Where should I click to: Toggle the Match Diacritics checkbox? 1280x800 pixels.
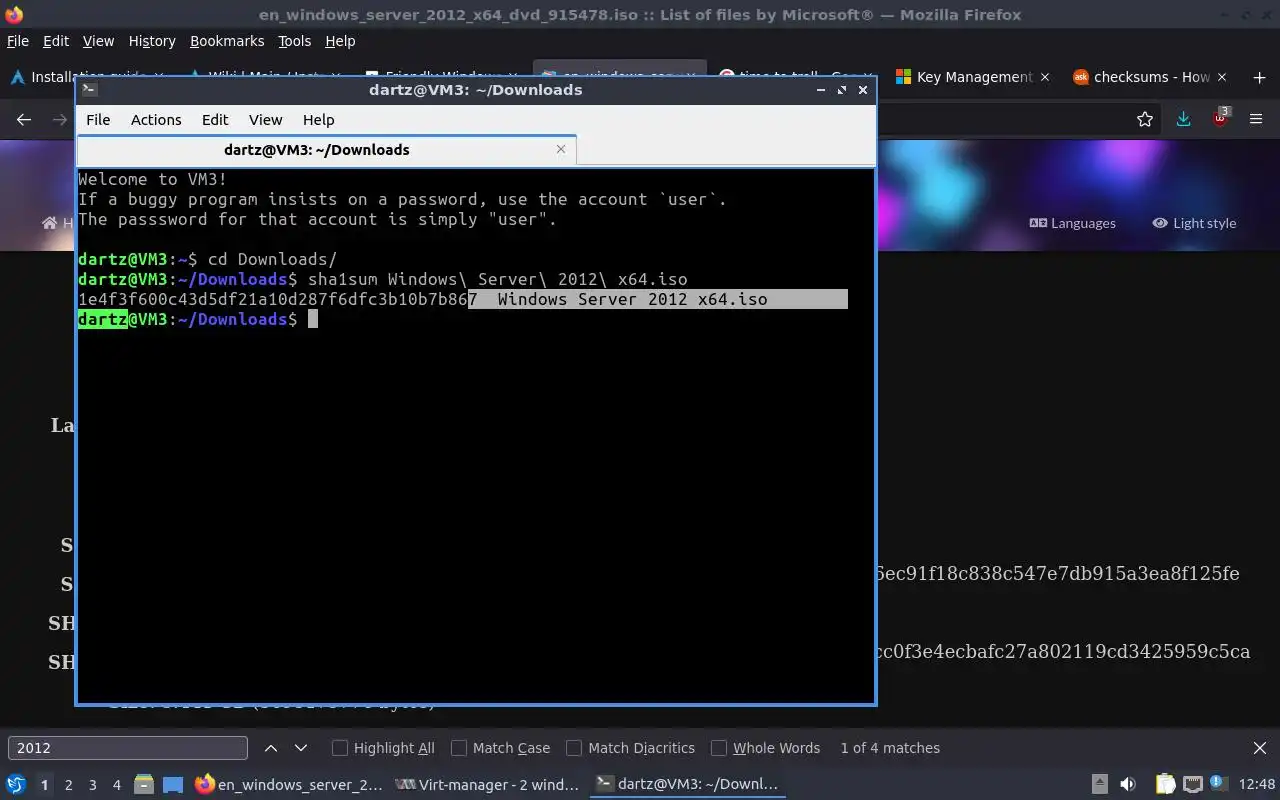coord(631,748)
